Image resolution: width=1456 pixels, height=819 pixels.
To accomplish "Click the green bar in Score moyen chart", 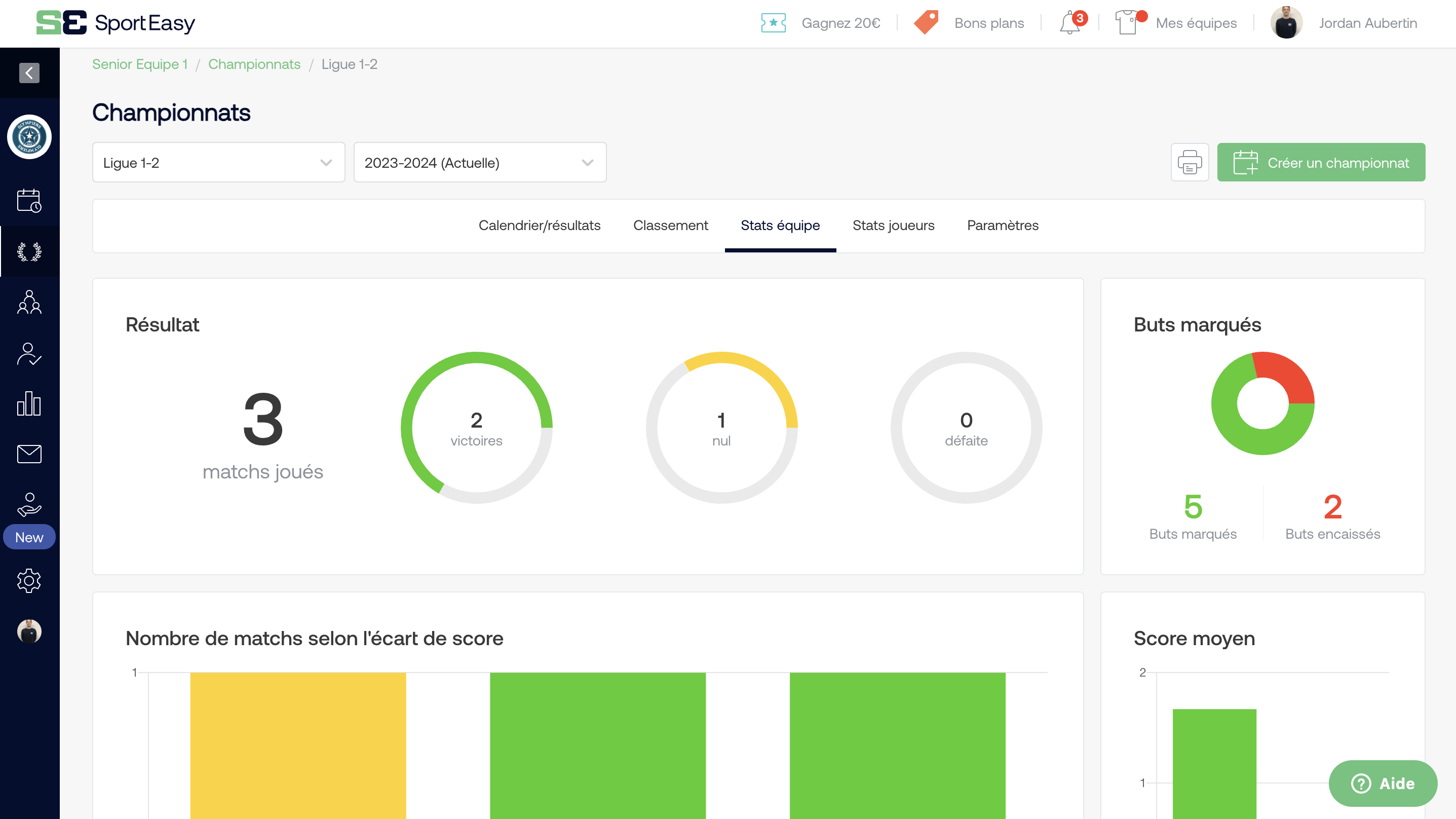I will pos(1214,764).
